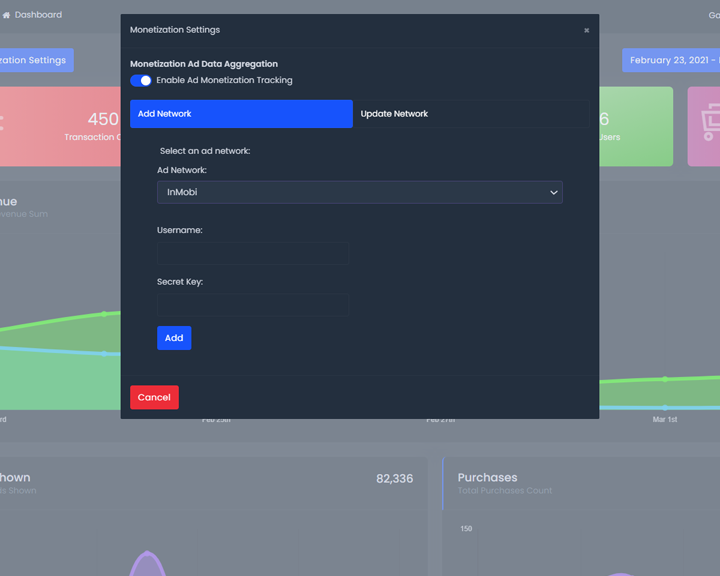This screenshot has width=720, height=576.
Task: Disable Ad Monetization Tracking toggle
Action: (141, 80)
